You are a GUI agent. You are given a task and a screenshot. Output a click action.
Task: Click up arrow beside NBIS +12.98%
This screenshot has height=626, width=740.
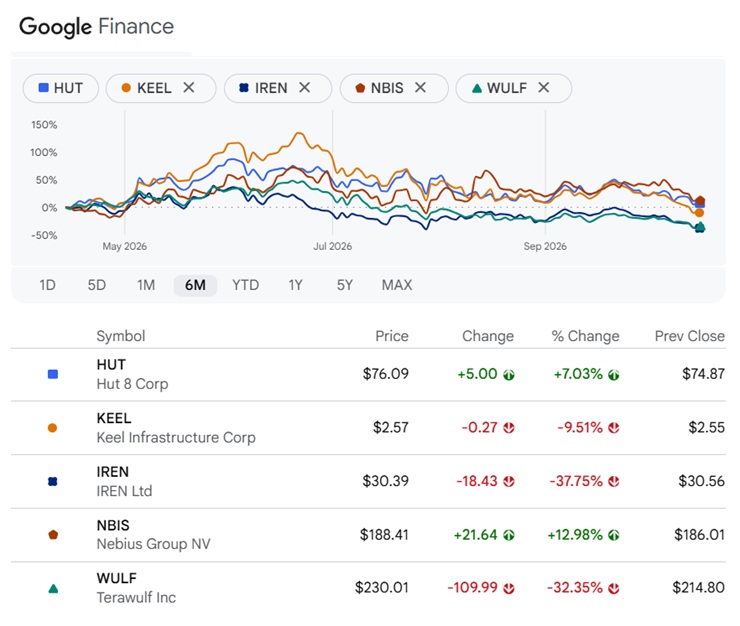pyautogui.click(x=614, y=535)
